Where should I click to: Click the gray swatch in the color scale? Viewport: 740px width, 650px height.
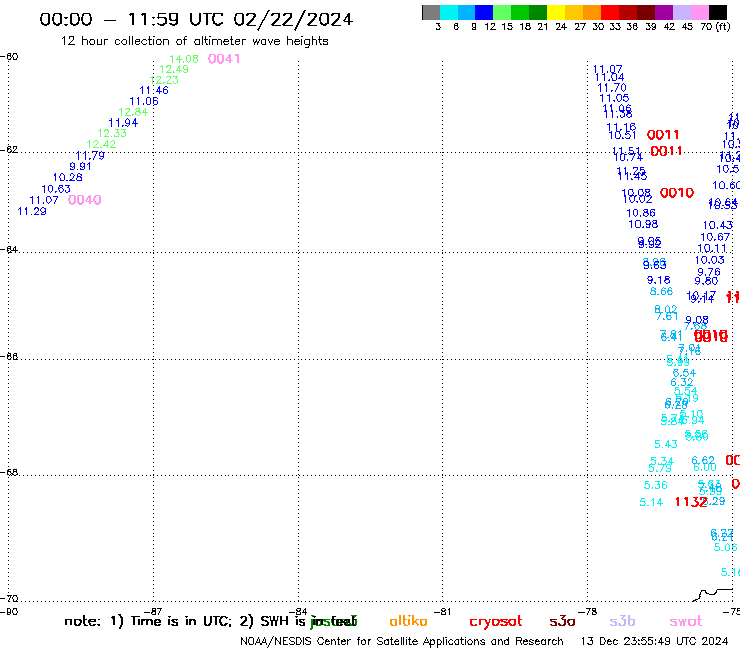pos(431,13)
